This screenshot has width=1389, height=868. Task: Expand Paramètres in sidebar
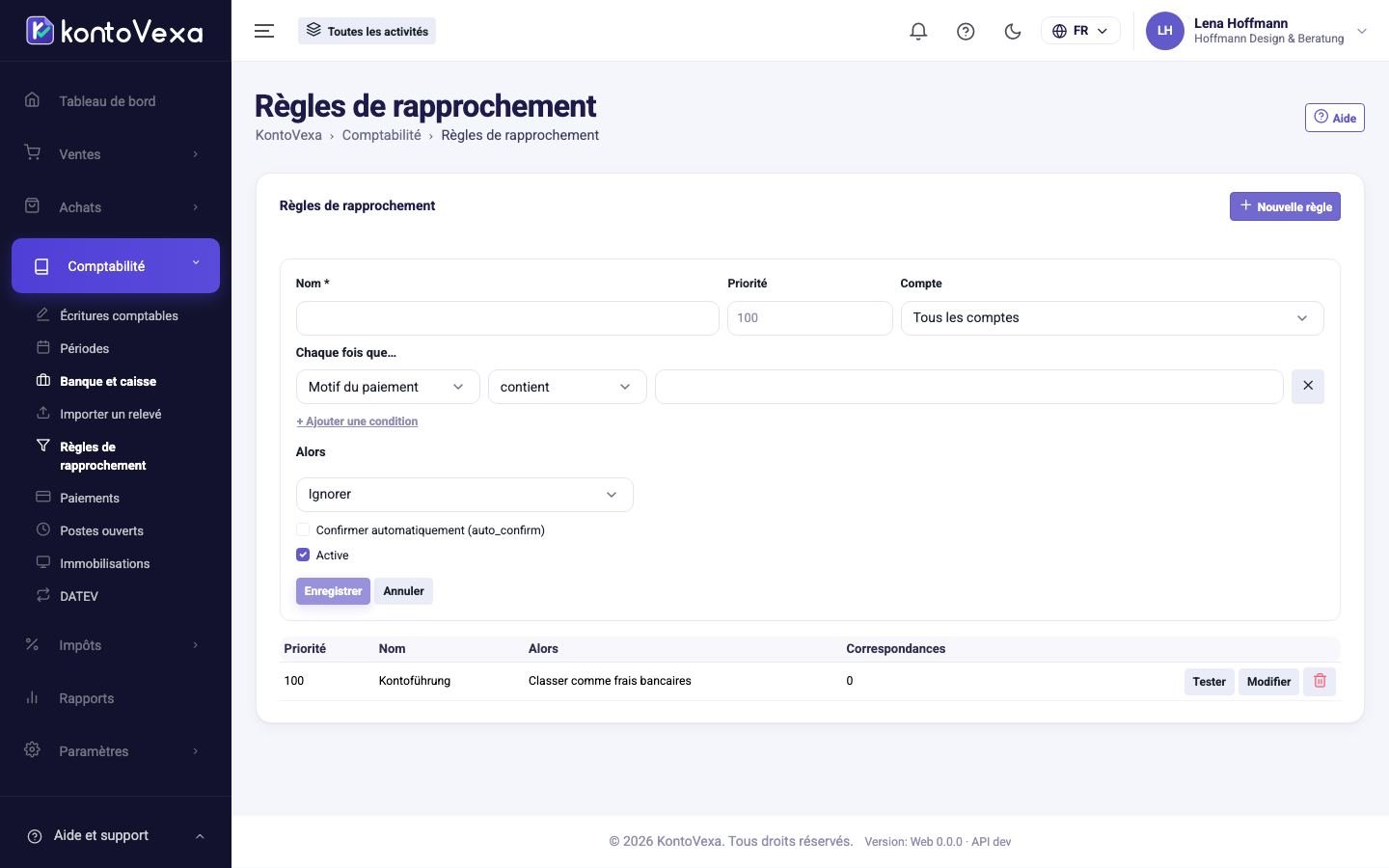tap(116, 751)
